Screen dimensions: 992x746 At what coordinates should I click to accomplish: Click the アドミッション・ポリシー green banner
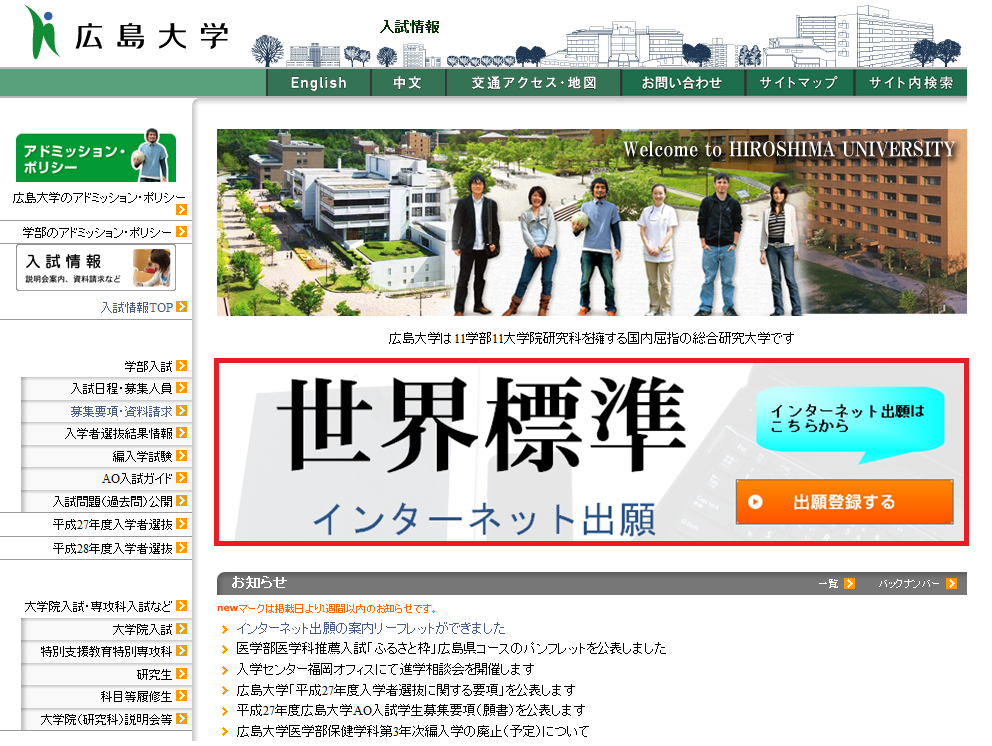(x=96, y=156)
